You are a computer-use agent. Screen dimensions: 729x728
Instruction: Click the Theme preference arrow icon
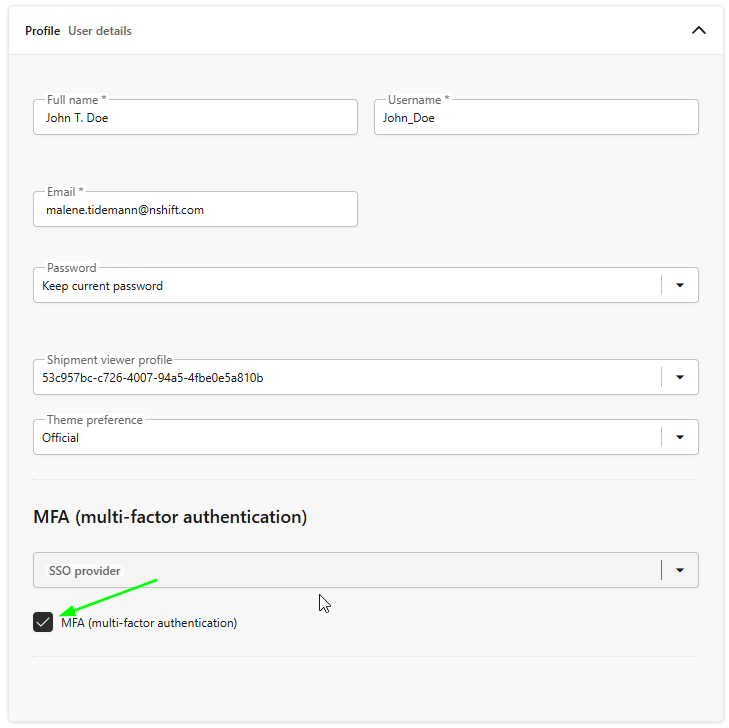[x=680, y=437]
